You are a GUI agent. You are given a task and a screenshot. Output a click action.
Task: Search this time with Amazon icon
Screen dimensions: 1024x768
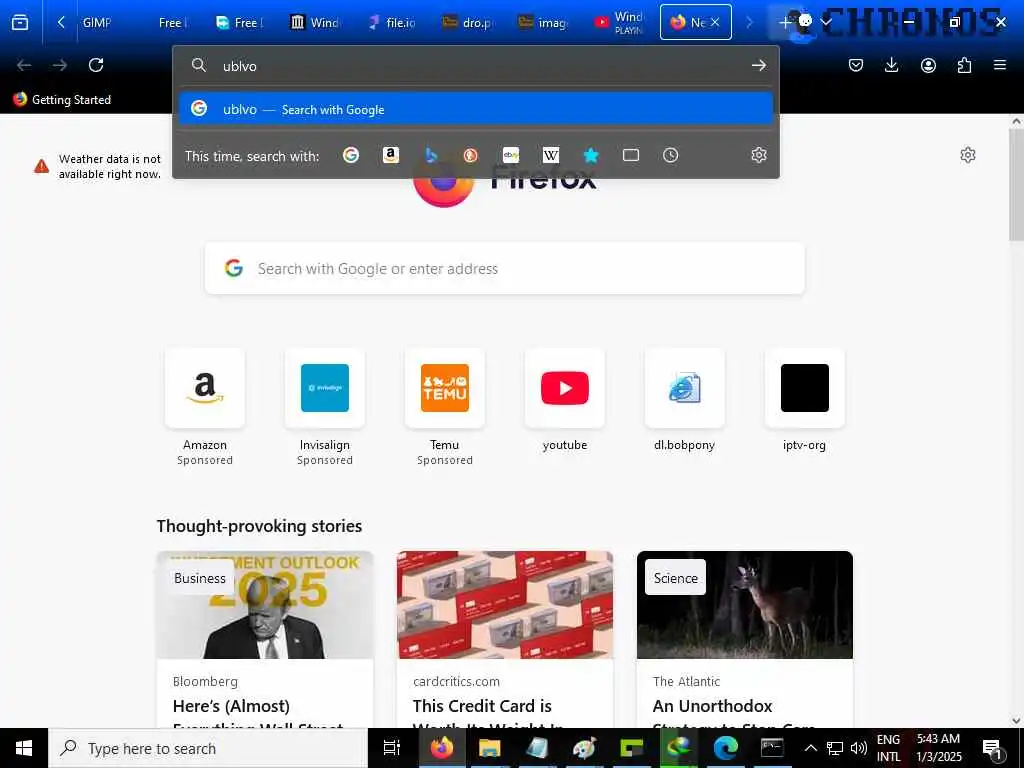(391, 155)
